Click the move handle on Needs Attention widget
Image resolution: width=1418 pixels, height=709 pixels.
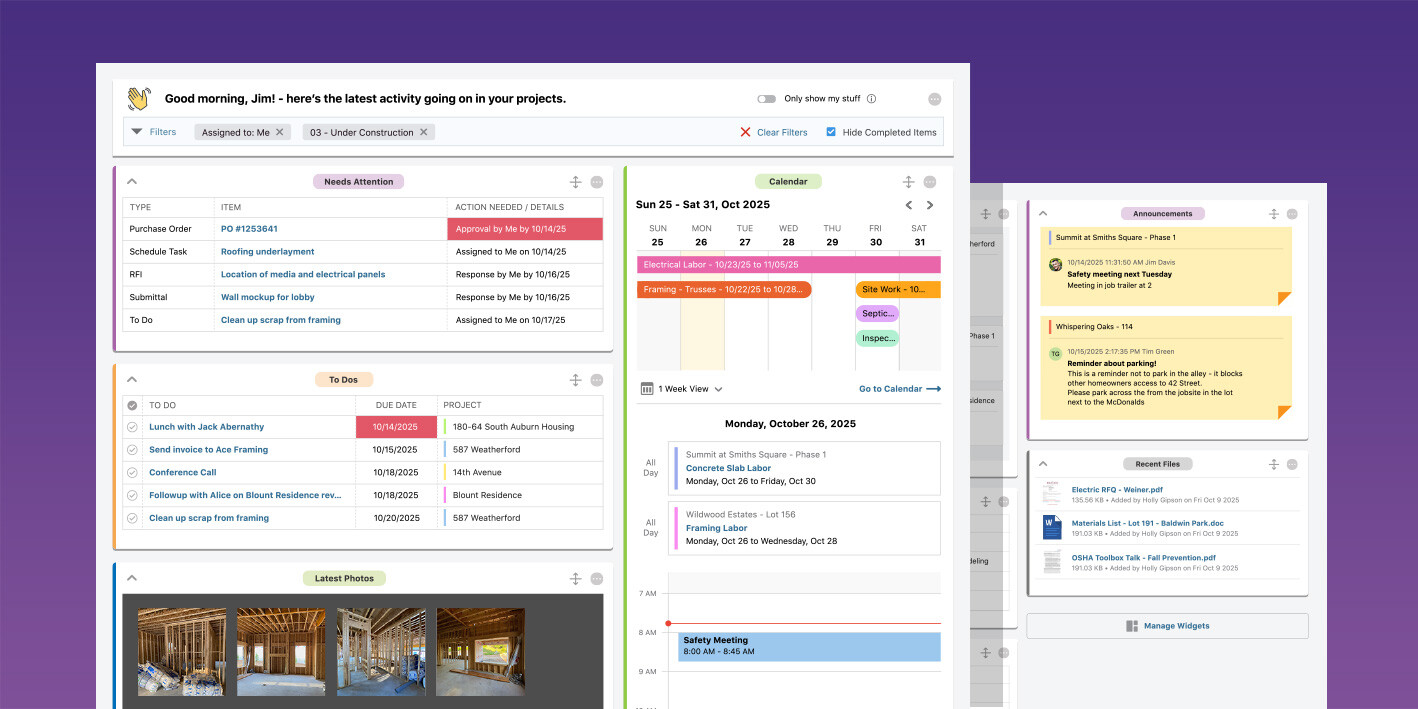[576, 182]
